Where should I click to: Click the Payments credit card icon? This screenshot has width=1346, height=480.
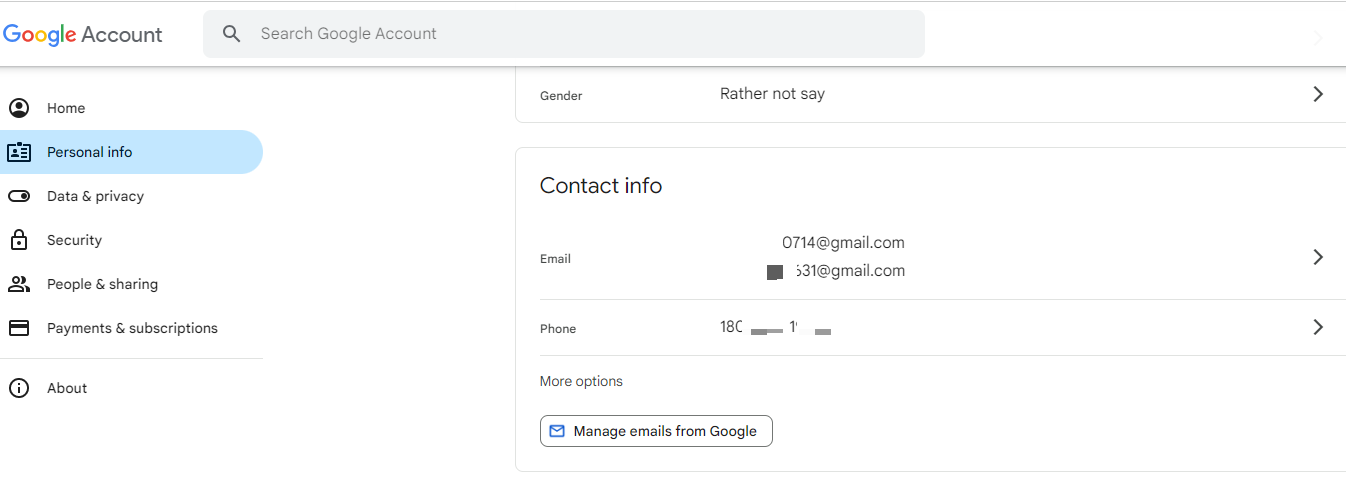tap(18, 328)
